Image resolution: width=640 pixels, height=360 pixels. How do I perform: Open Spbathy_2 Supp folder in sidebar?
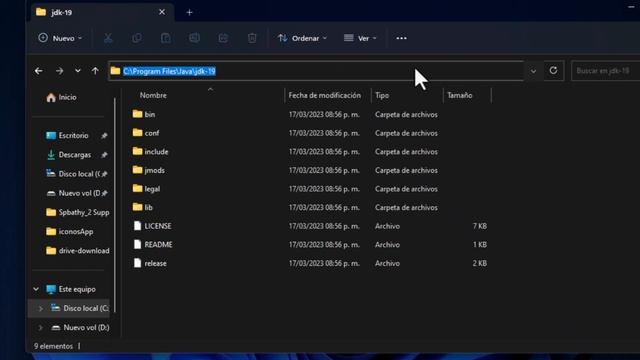click(x=78, y=212)
